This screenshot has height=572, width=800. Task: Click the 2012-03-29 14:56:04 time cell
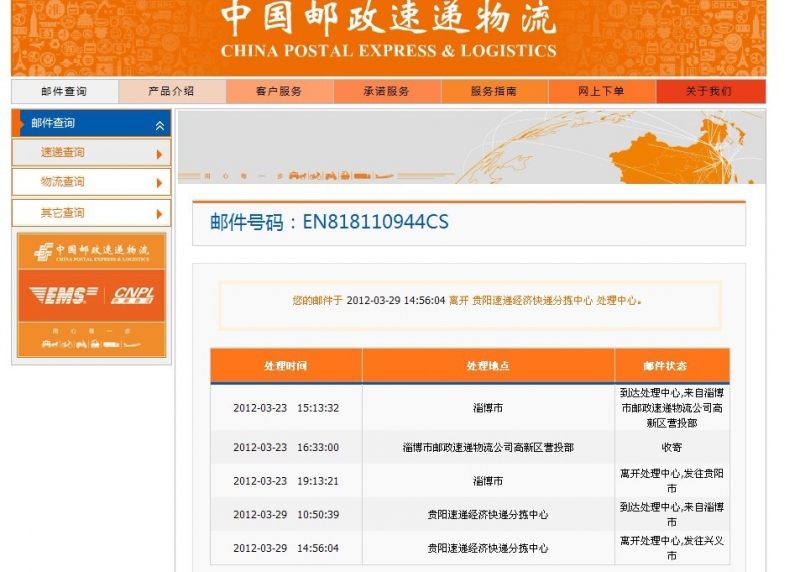[x=286, y=549]
